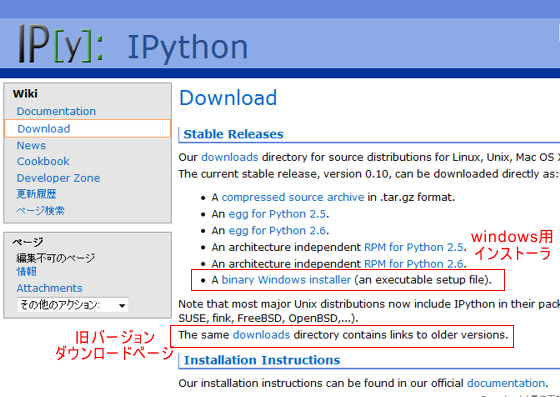Open downloads link for older versions
The image size is (560, 397).
click(x=261, y=335)
